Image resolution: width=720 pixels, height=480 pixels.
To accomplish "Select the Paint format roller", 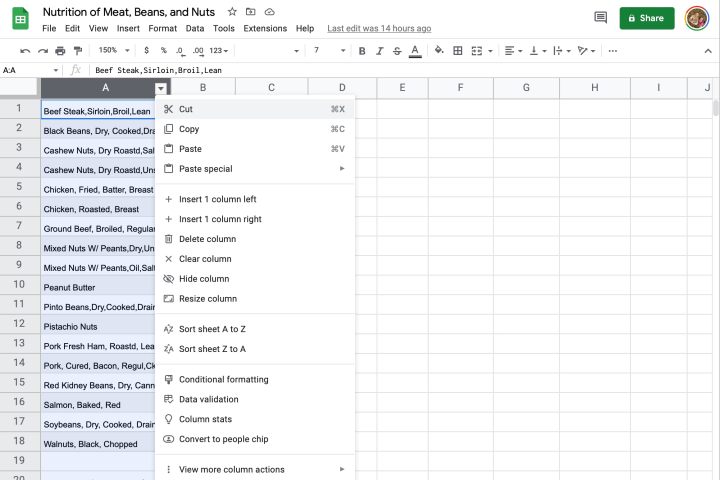I will point(78,51).
